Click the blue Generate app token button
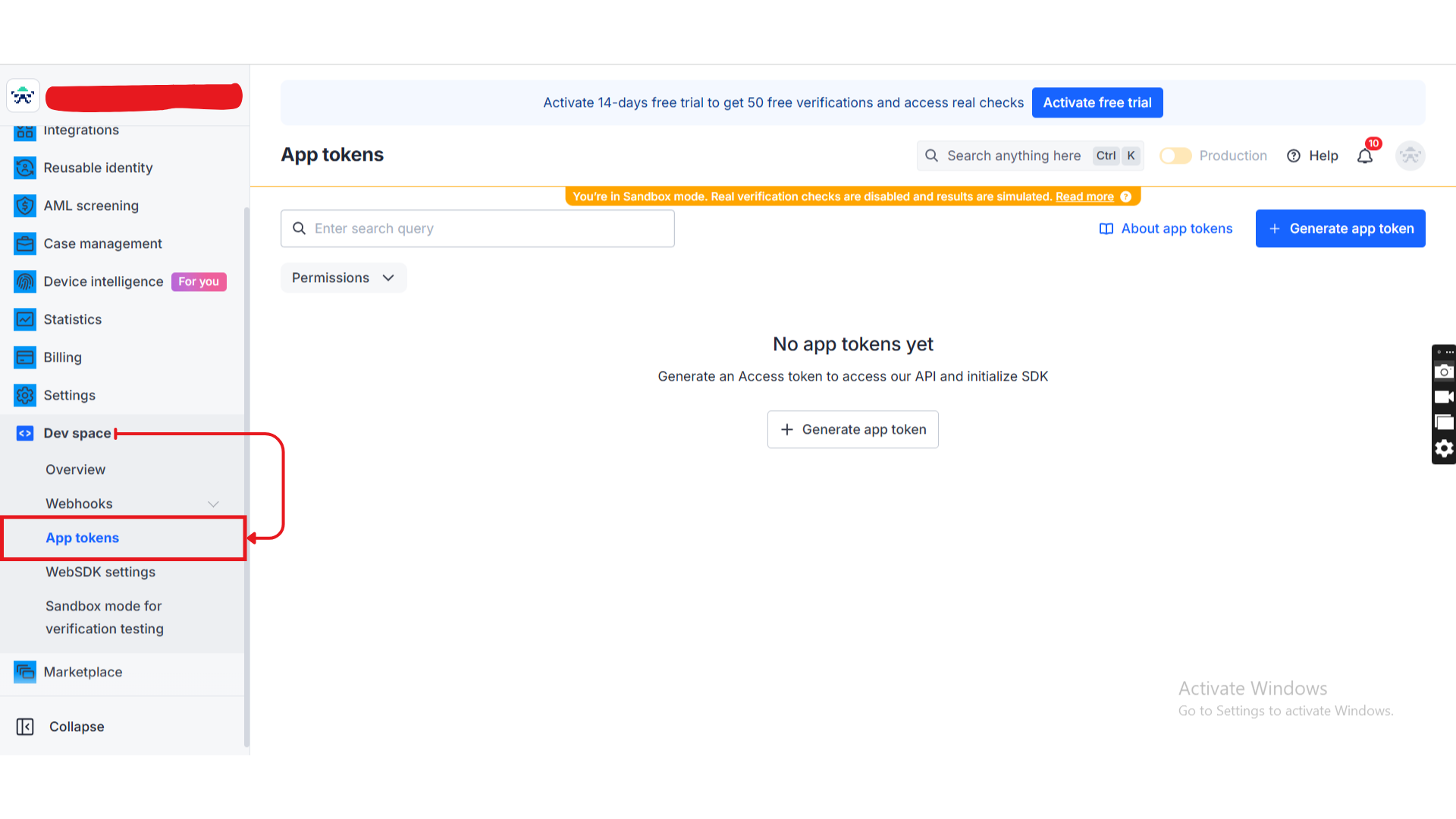 tap(1340, 228)
